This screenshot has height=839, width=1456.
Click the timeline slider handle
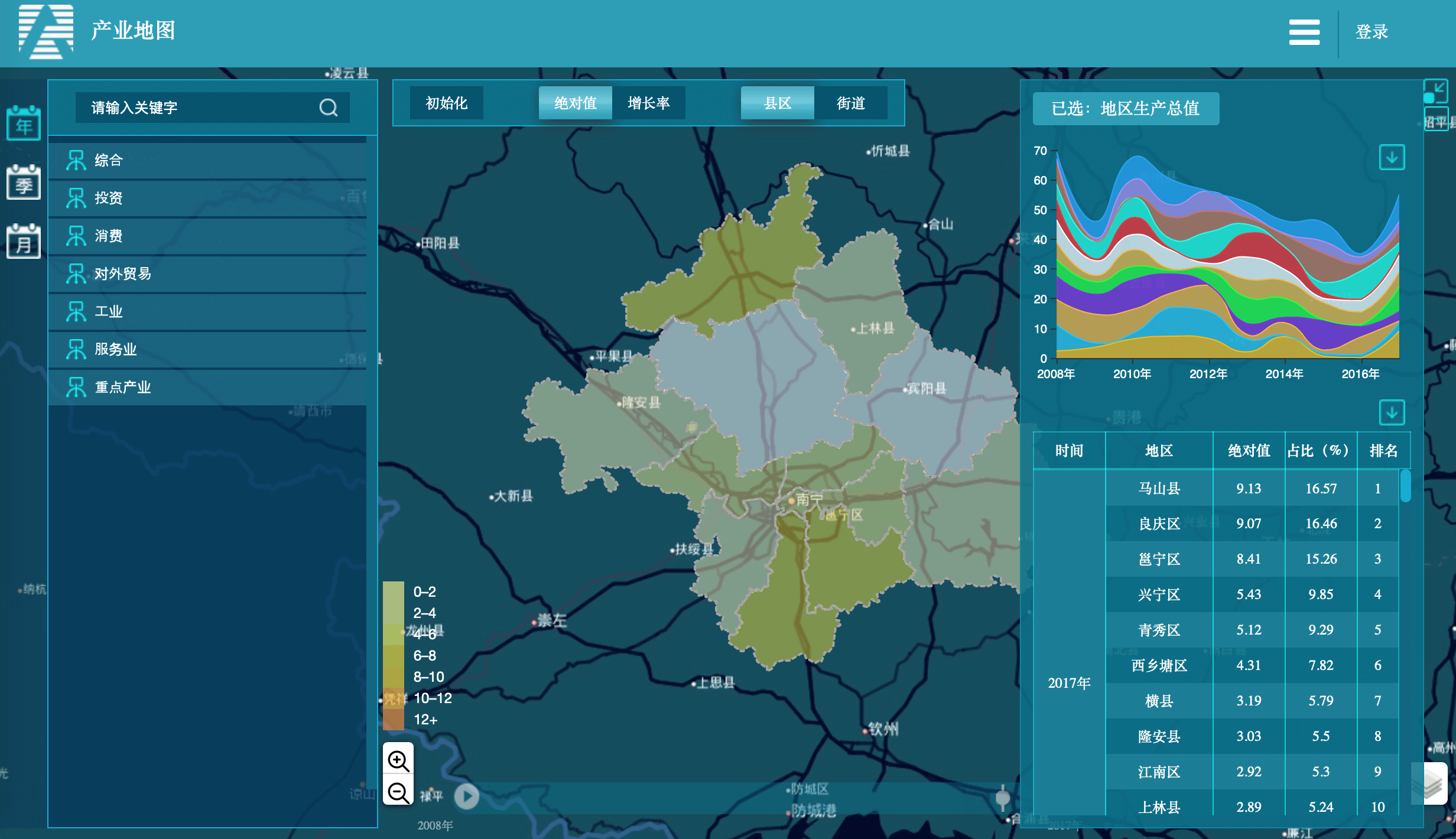(1003, 798)
